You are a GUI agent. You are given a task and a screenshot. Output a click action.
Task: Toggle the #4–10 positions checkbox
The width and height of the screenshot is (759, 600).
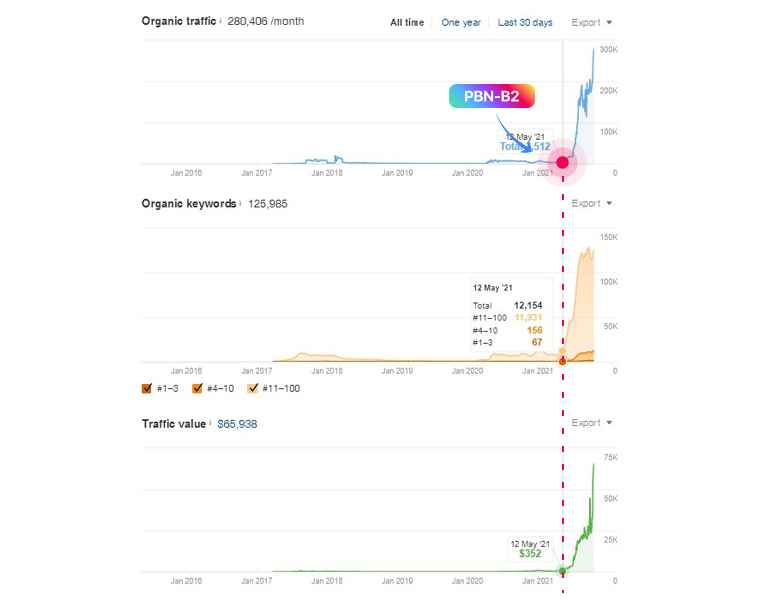click(197, 388)
